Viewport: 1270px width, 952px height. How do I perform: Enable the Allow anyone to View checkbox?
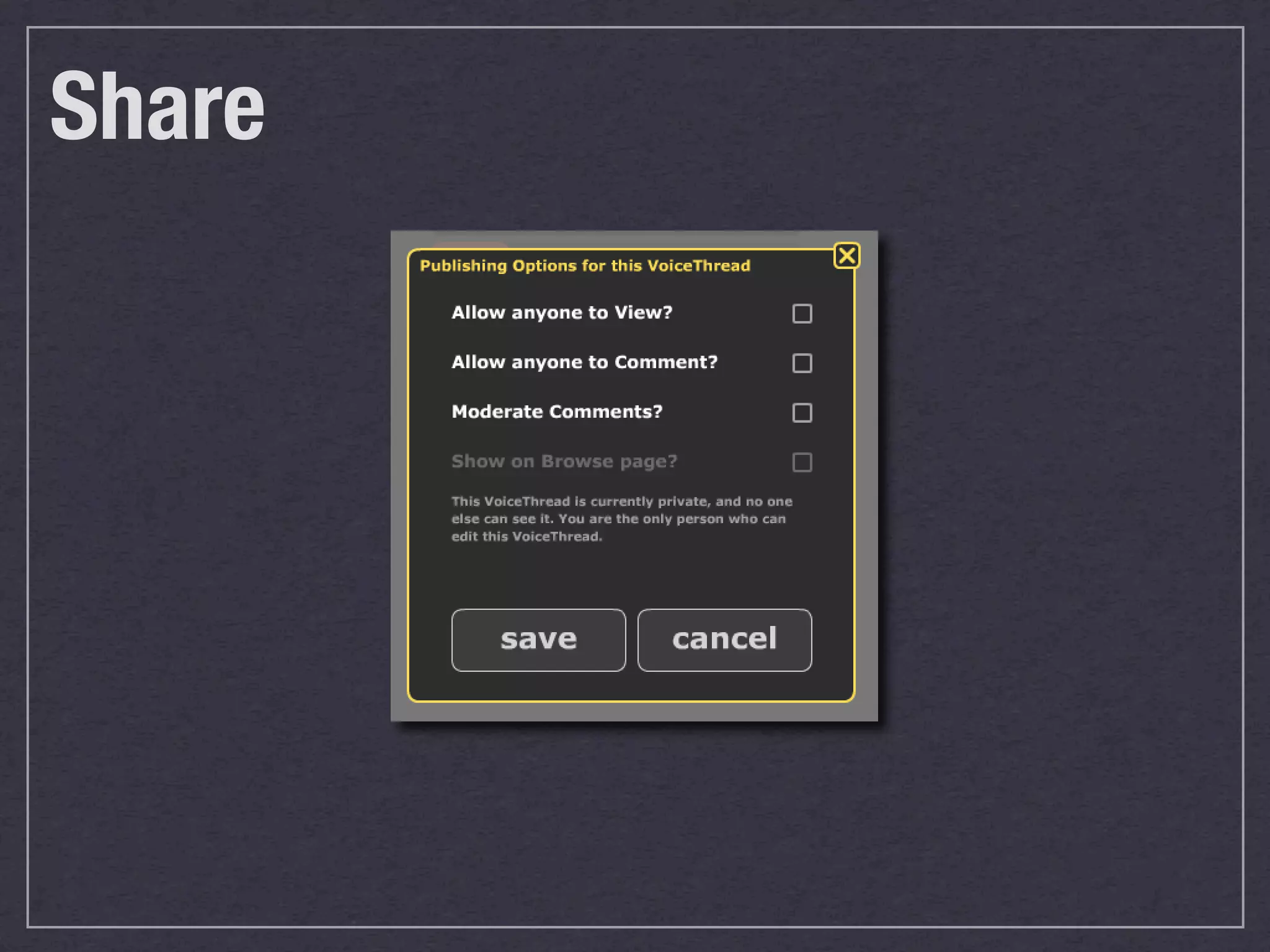click(x=802, y=314)
